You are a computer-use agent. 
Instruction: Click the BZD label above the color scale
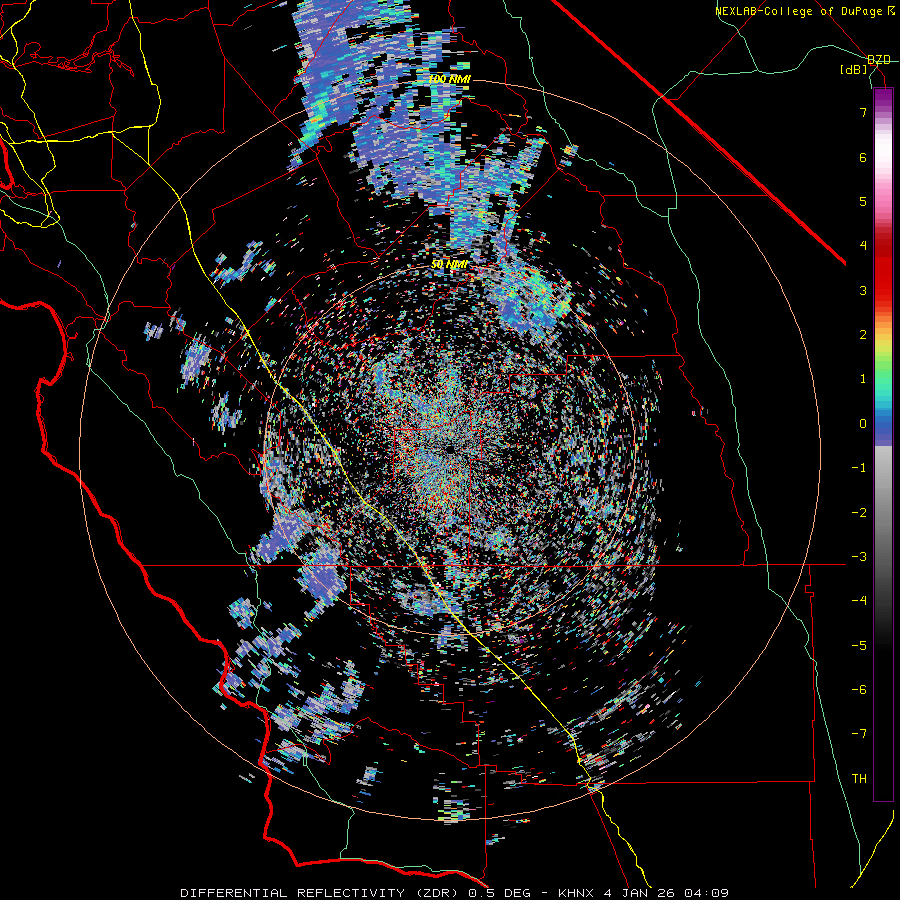(x=879, y=60)
